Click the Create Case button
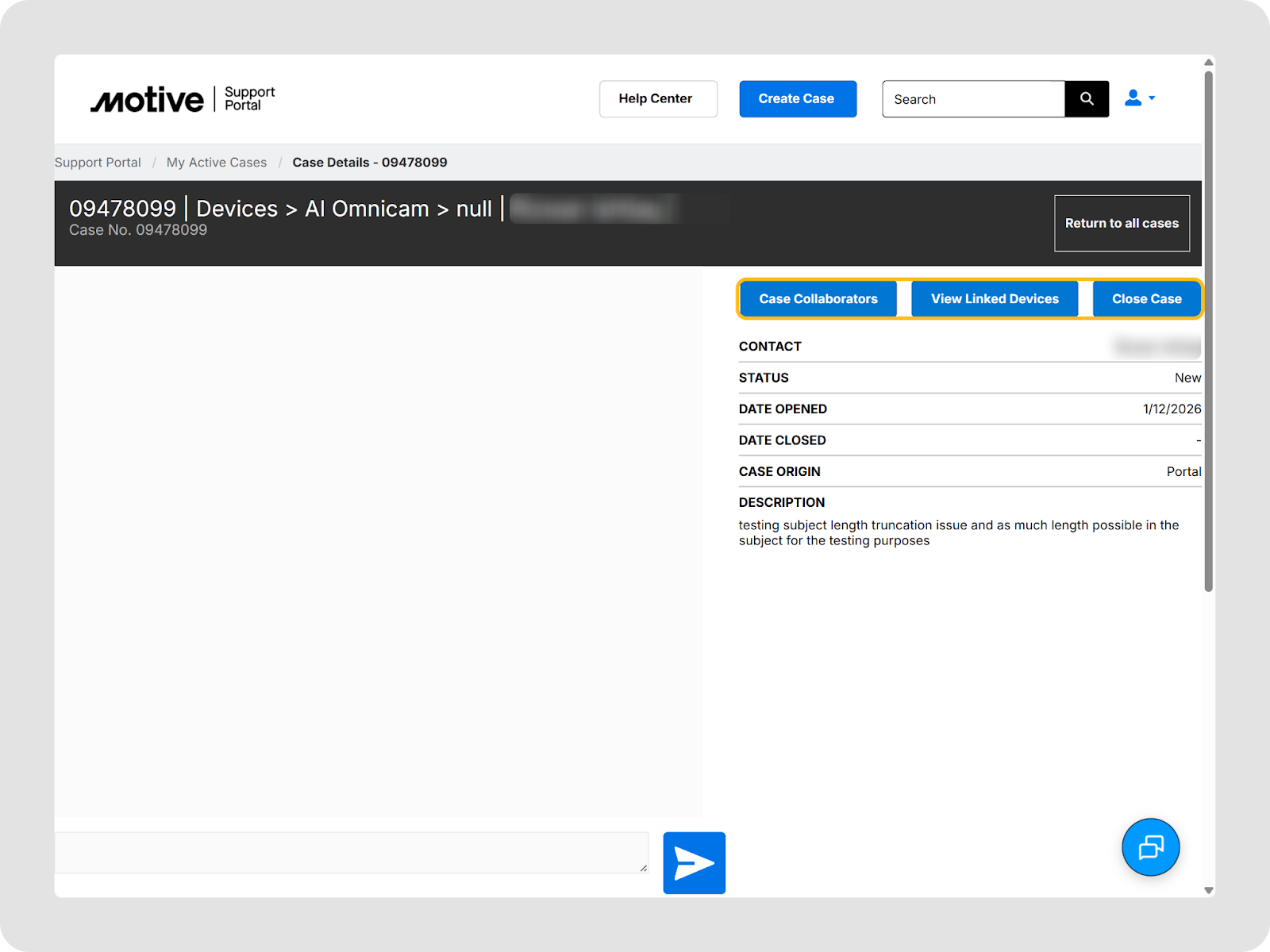Screen dimensions: 1270x952 point(798,99)
